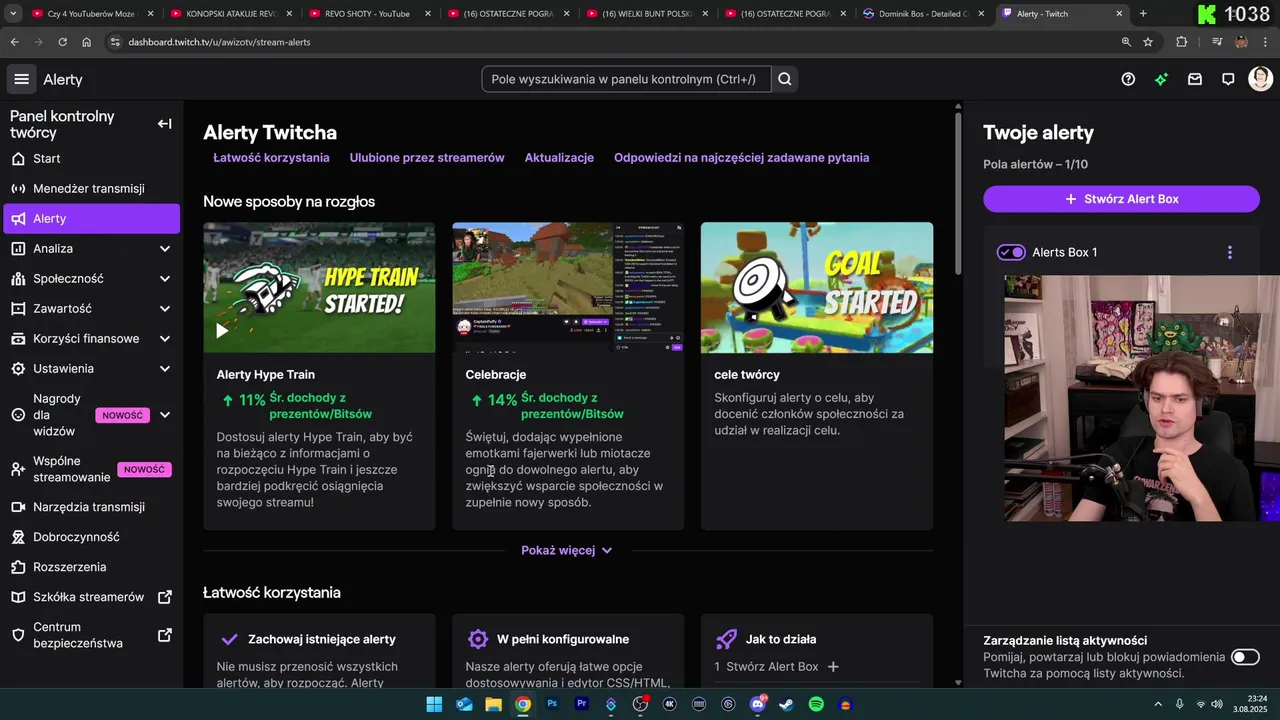The image size is (1280, 720).
Task: Jump to Aktualizacje link
Action: pos(559,158)
